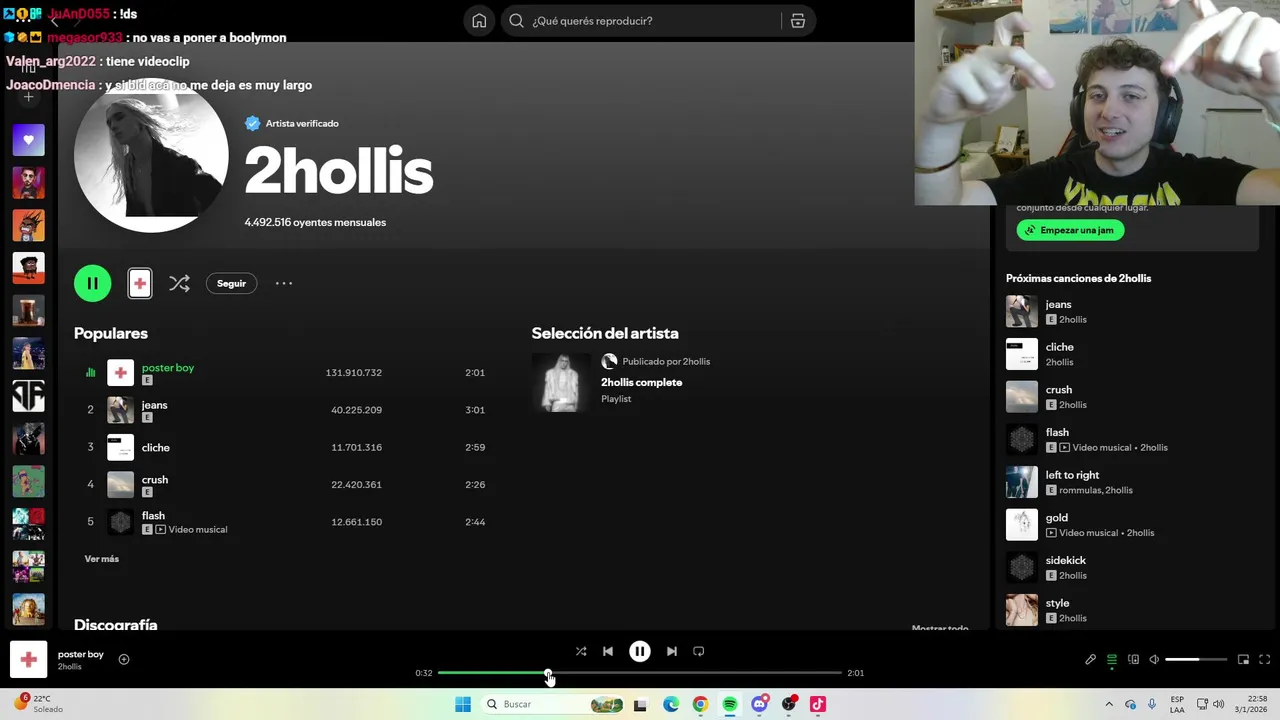The image size is (1280, 720).
Task: Toggle artist shuffle next to the green button
Action: point(179,284)
